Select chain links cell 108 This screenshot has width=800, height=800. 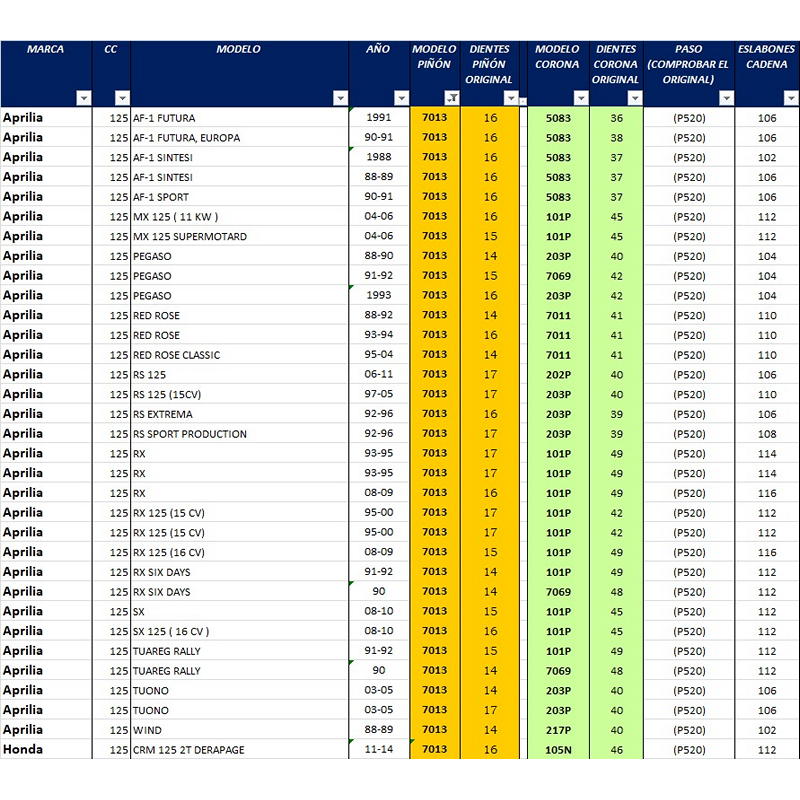point(767,434)
